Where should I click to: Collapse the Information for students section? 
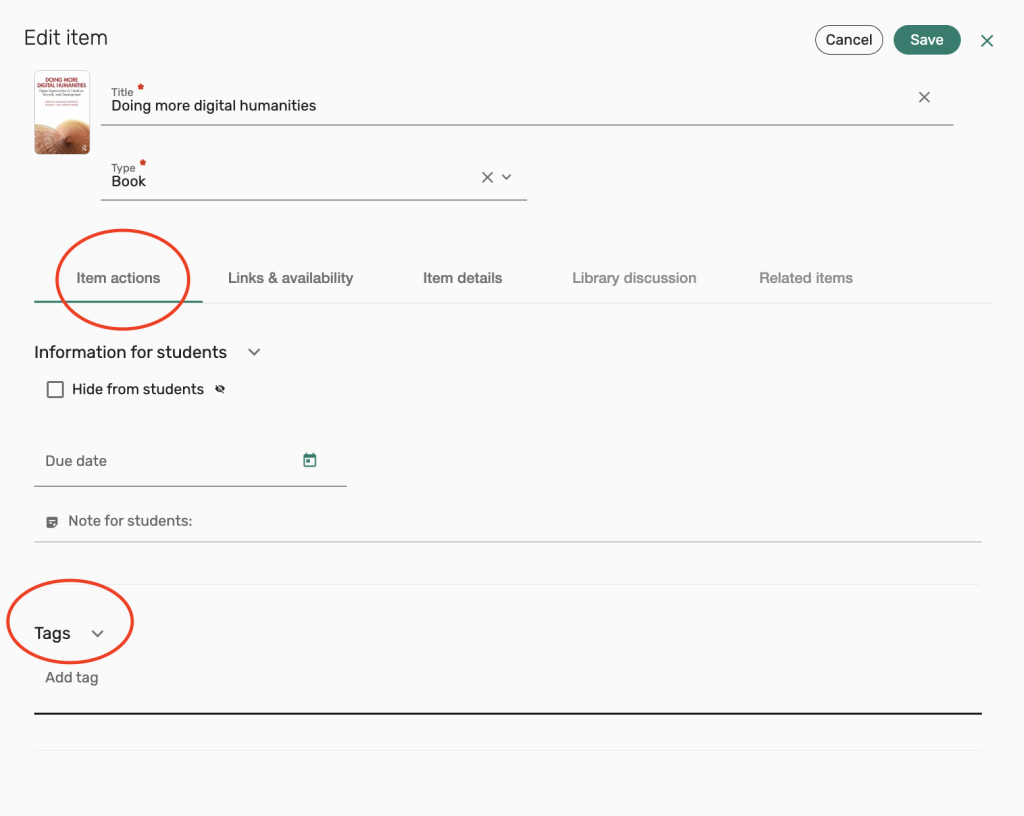tap(254, 352)
